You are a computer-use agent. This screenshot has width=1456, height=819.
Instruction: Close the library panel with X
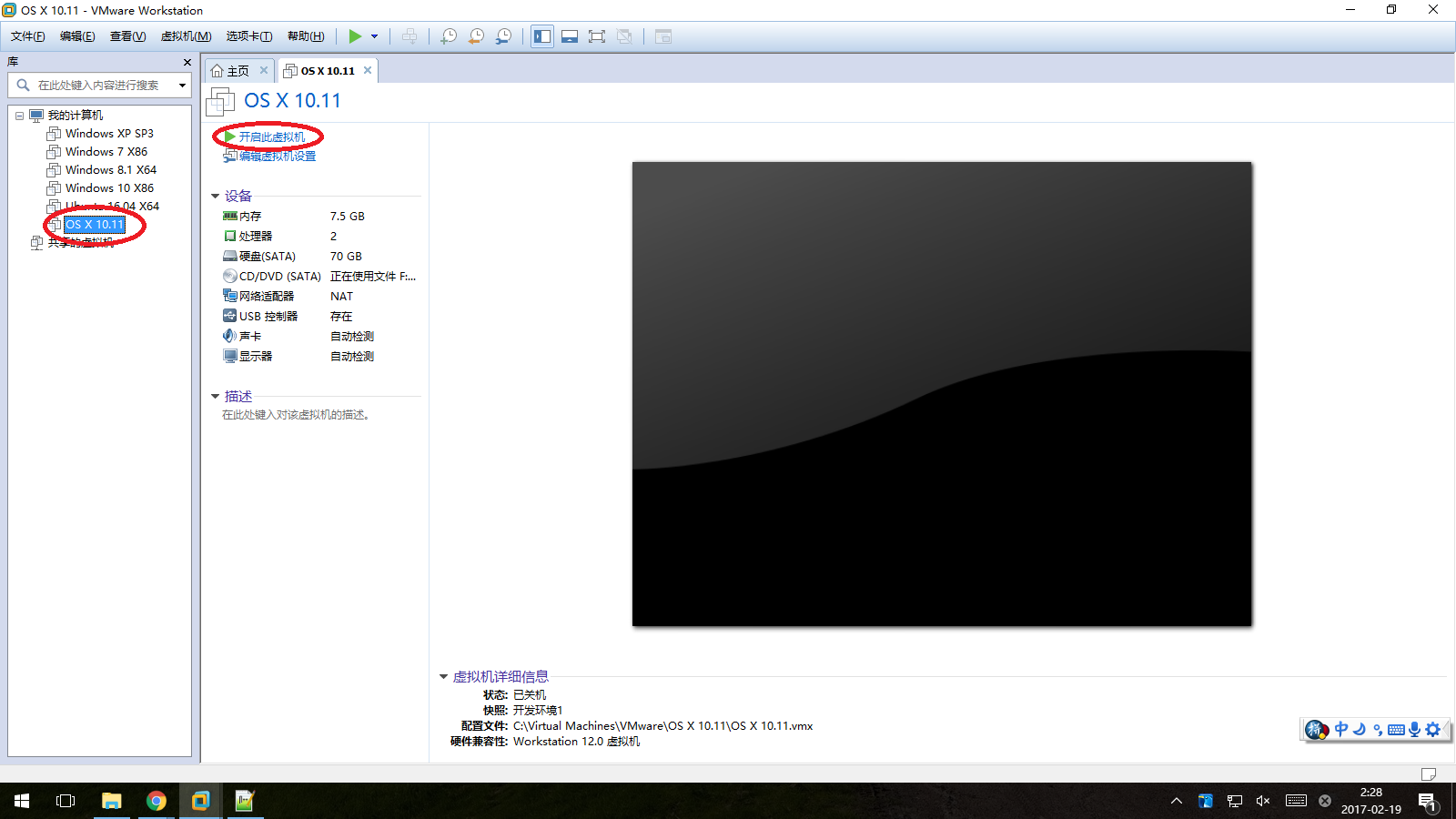pyautogui.click(x=187, y=62)
